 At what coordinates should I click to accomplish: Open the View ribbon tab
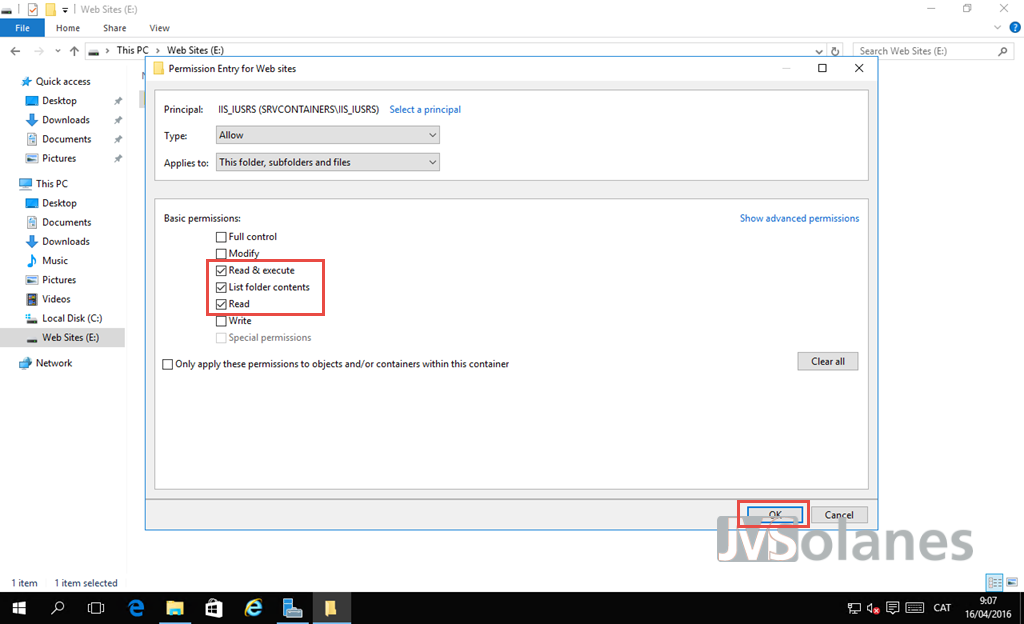(x=159, y=28)
